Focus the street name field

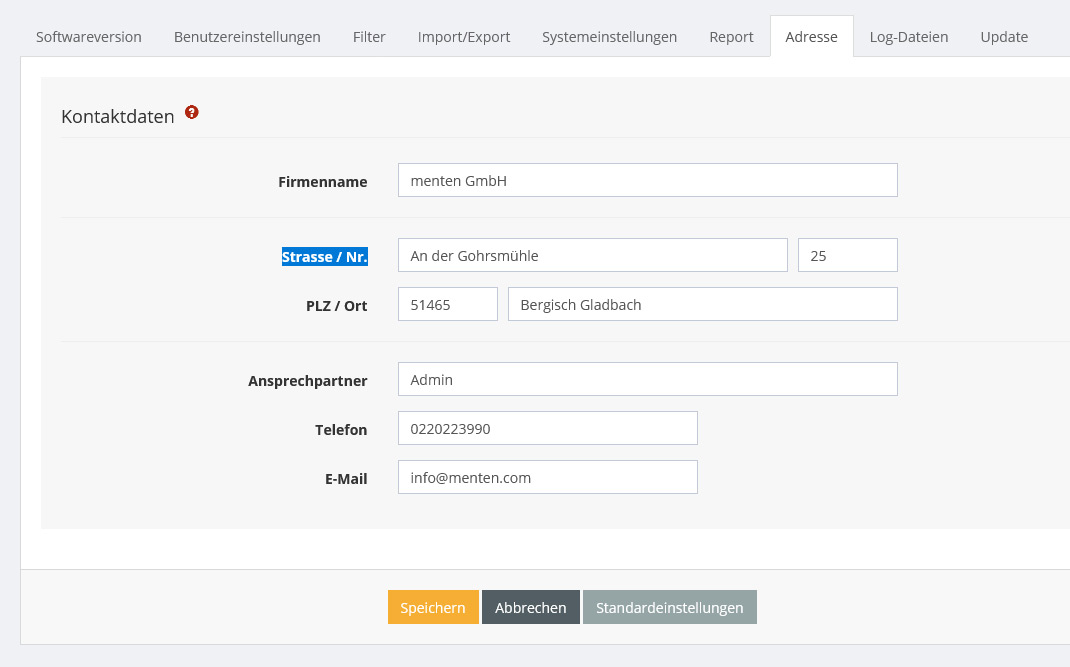(x=592, y=256)
